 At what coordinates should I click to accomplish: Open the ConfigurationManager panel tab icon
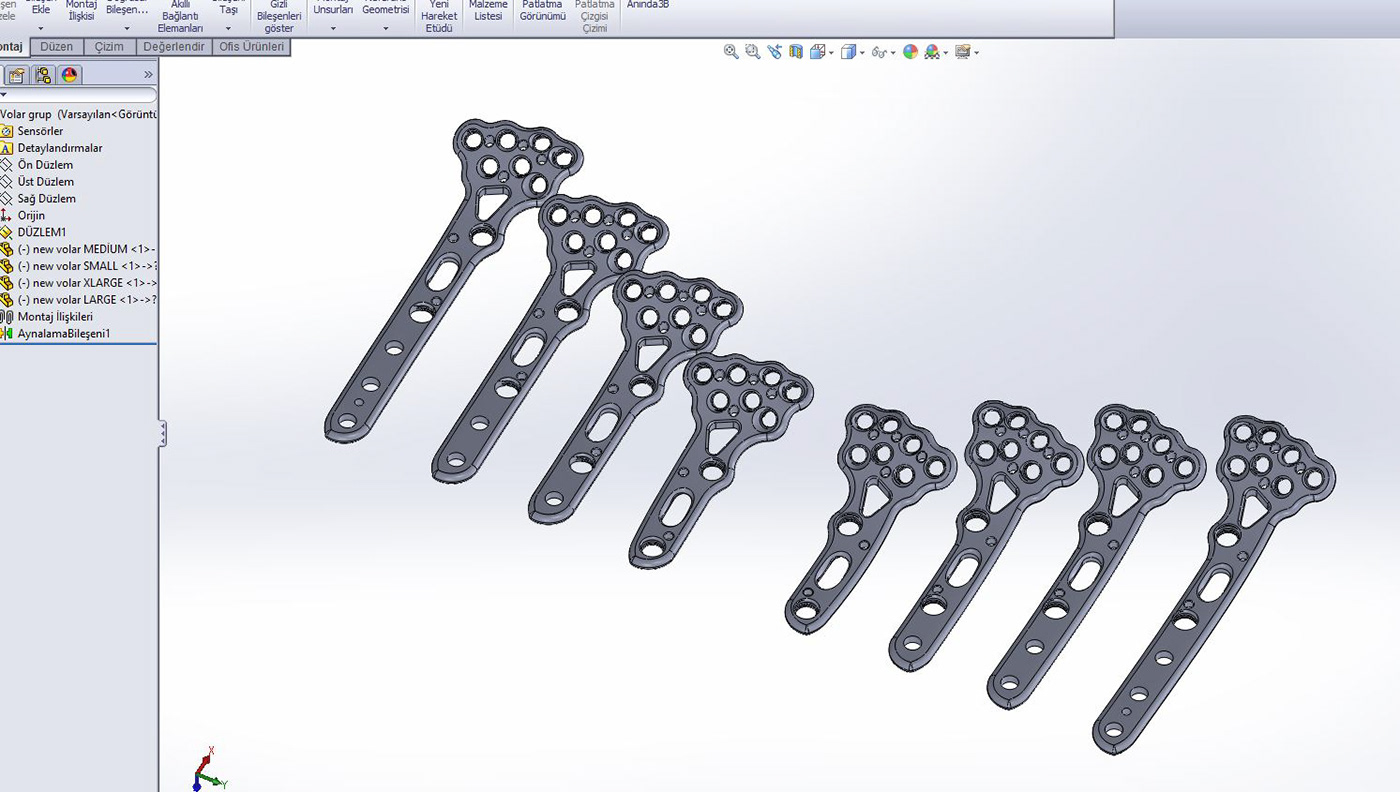[43, 75]
